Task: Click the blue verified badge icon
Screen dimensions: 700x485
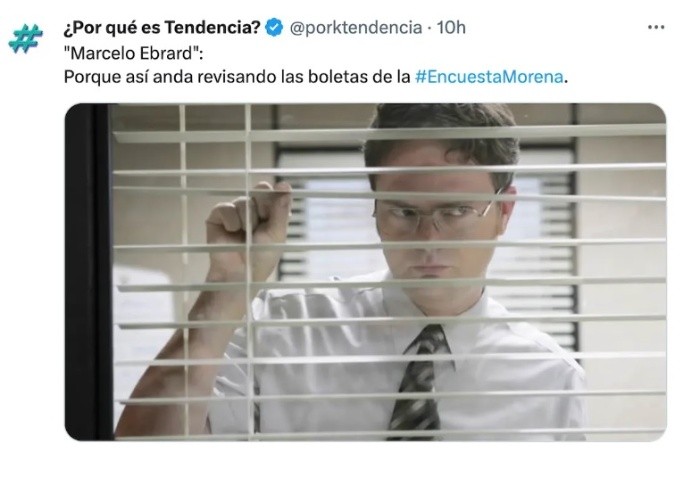Action: click(x=274, y=28)
